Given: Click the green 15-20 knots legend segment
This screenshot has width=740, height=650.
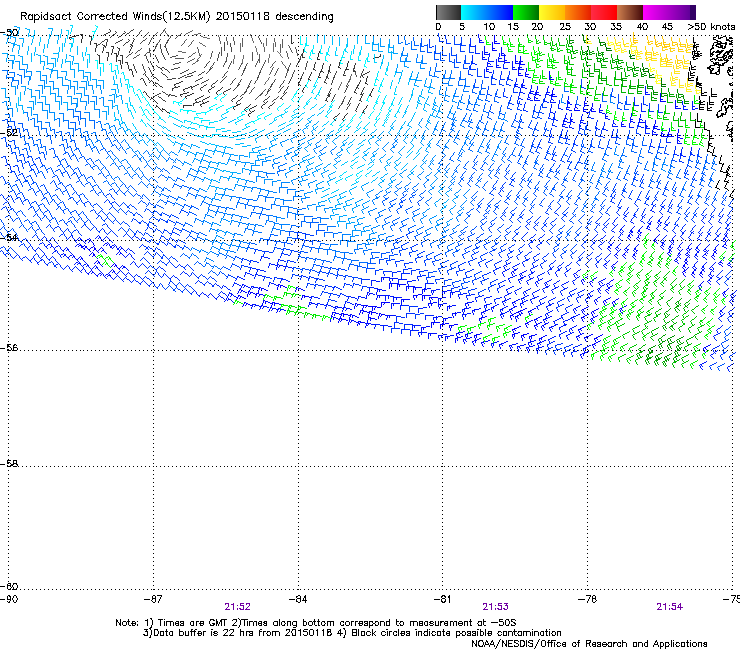Looking at the screenshot, I should pyautogui.click(x=526, y=12).
